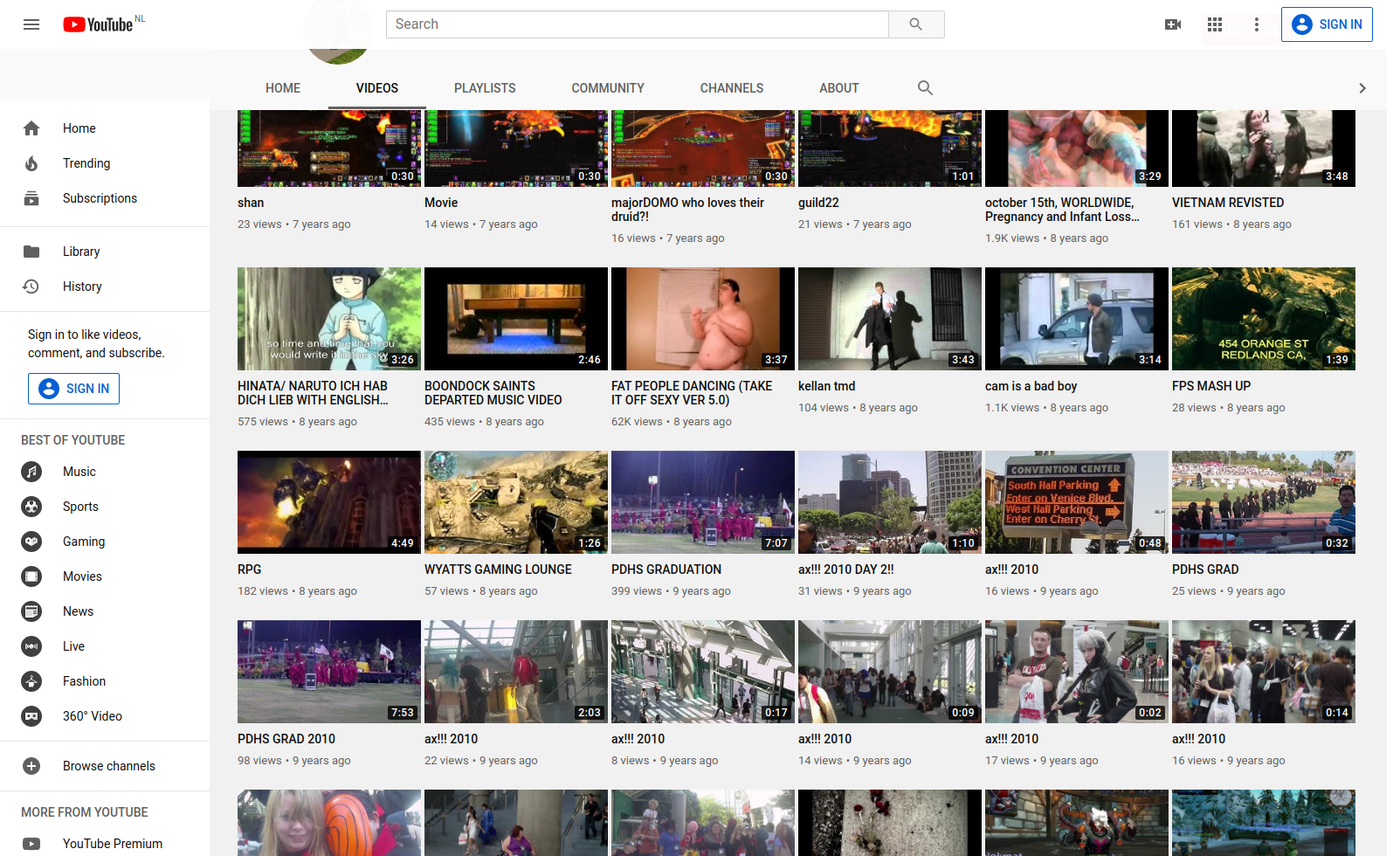Click the PDHS GRAD video title

coord(1205,570)
